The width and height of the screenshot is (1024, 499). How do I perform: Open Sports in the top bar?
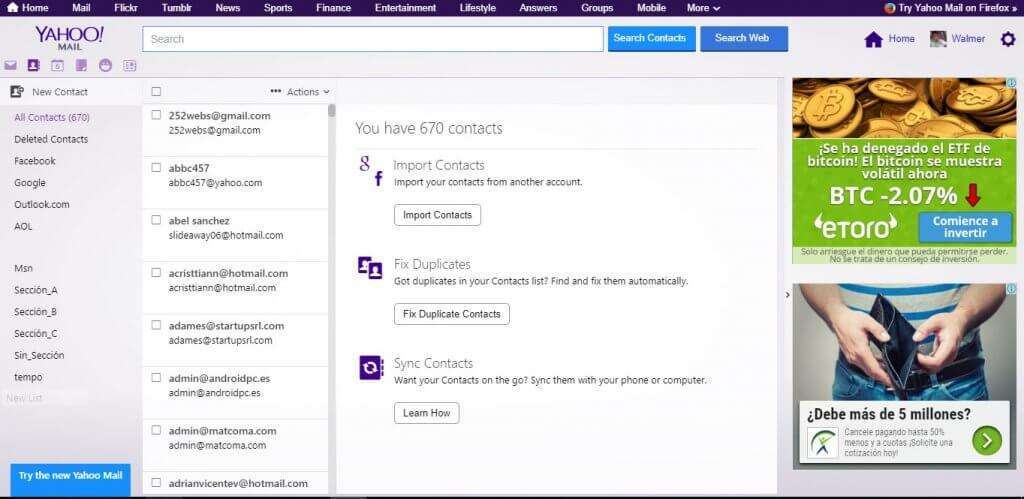click(278, 8)
